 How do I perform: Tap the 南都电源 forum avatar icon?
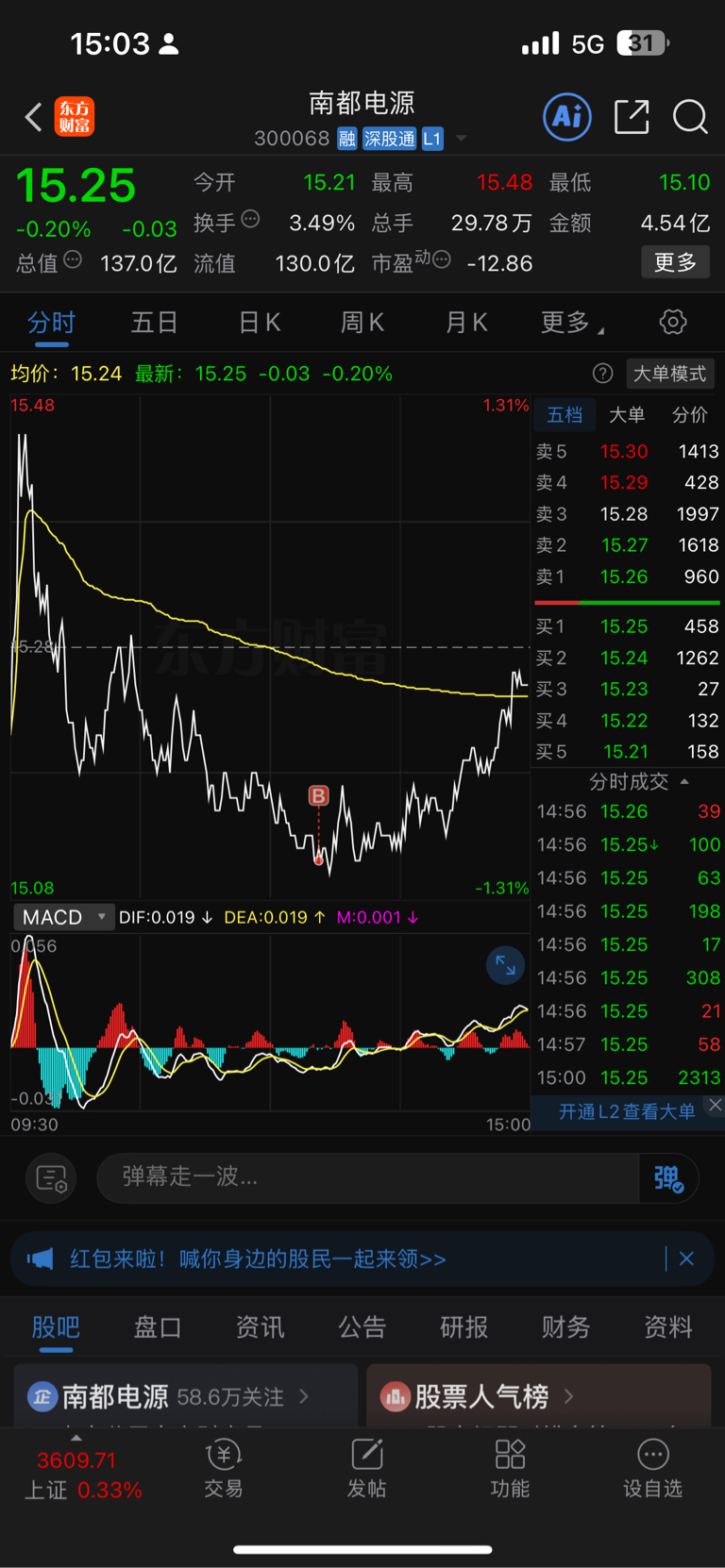(42, 1396)
